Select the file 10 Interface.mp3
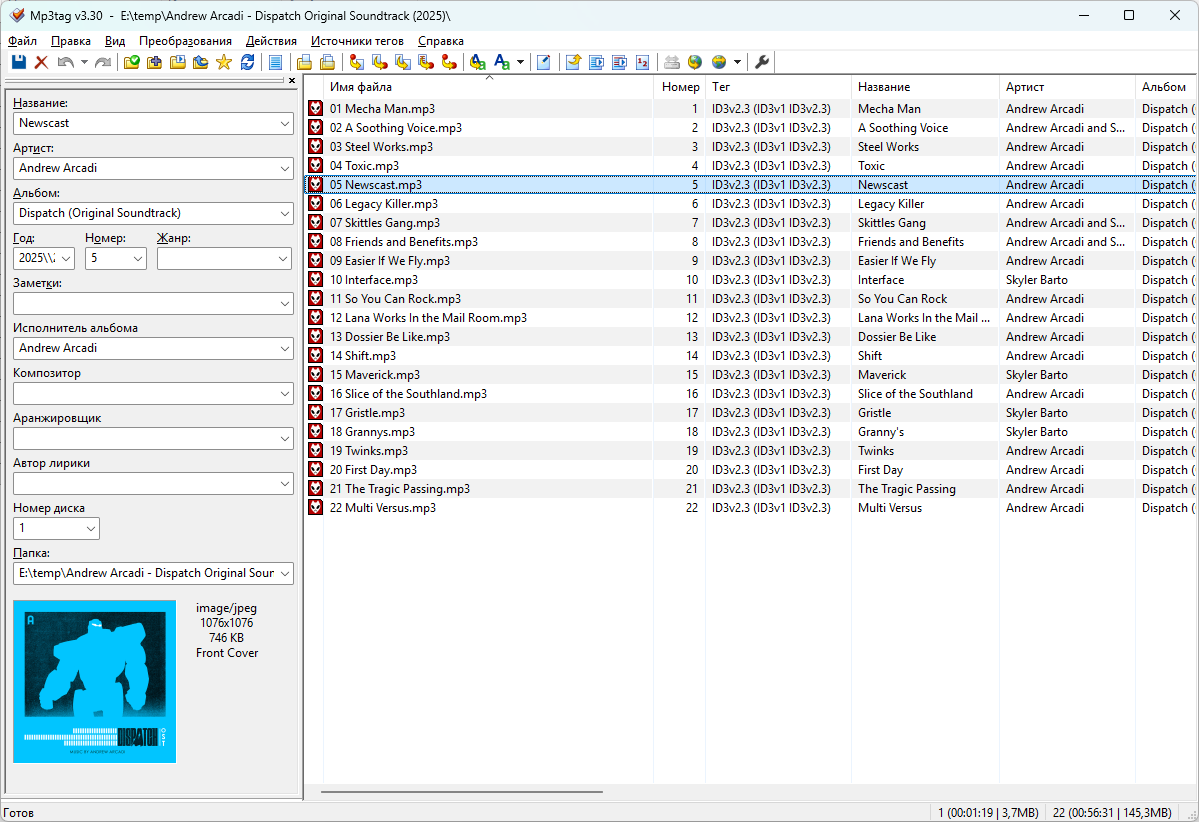 tap(374, 280)
